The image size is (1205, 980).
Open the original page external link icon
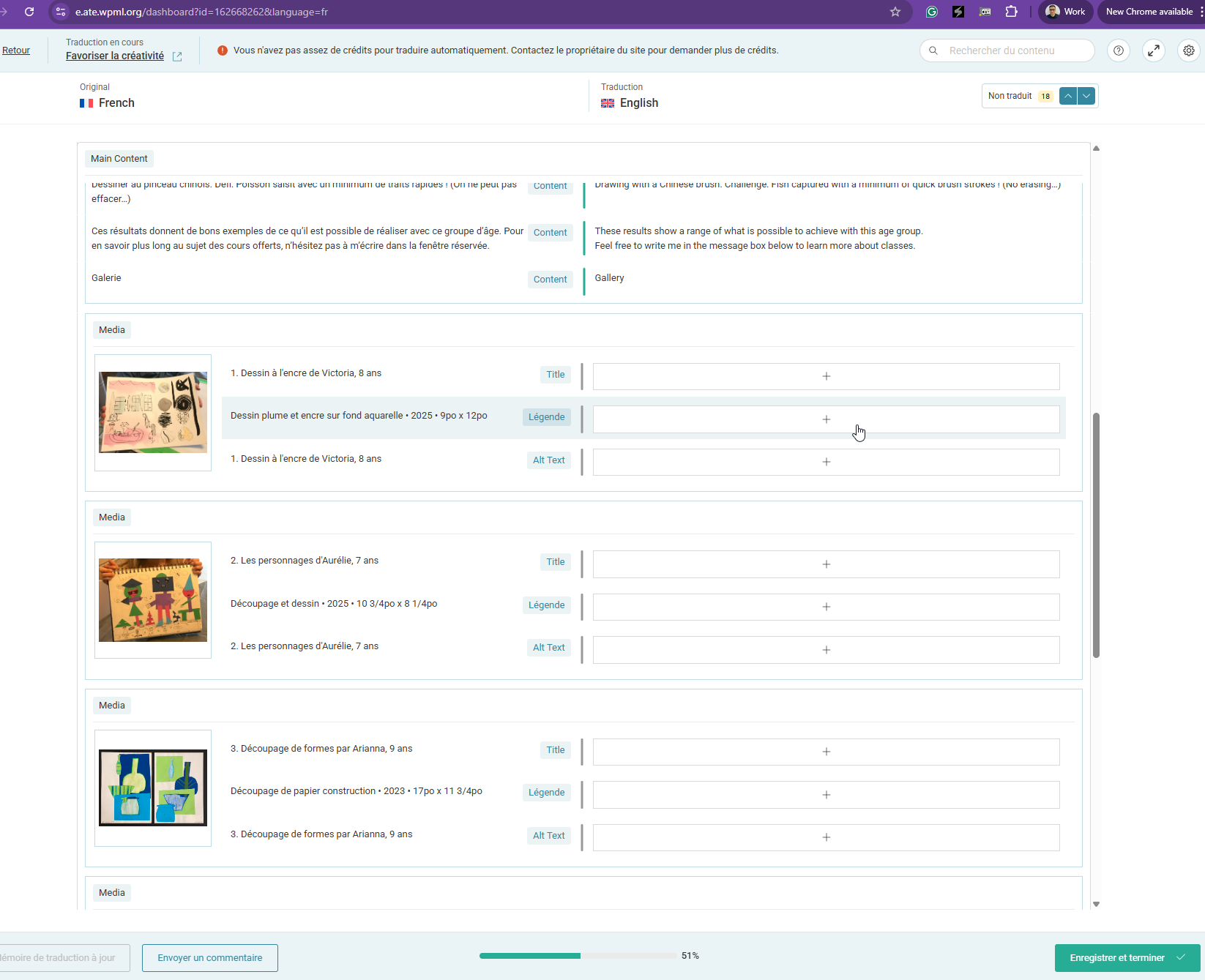tap(177, 56)
